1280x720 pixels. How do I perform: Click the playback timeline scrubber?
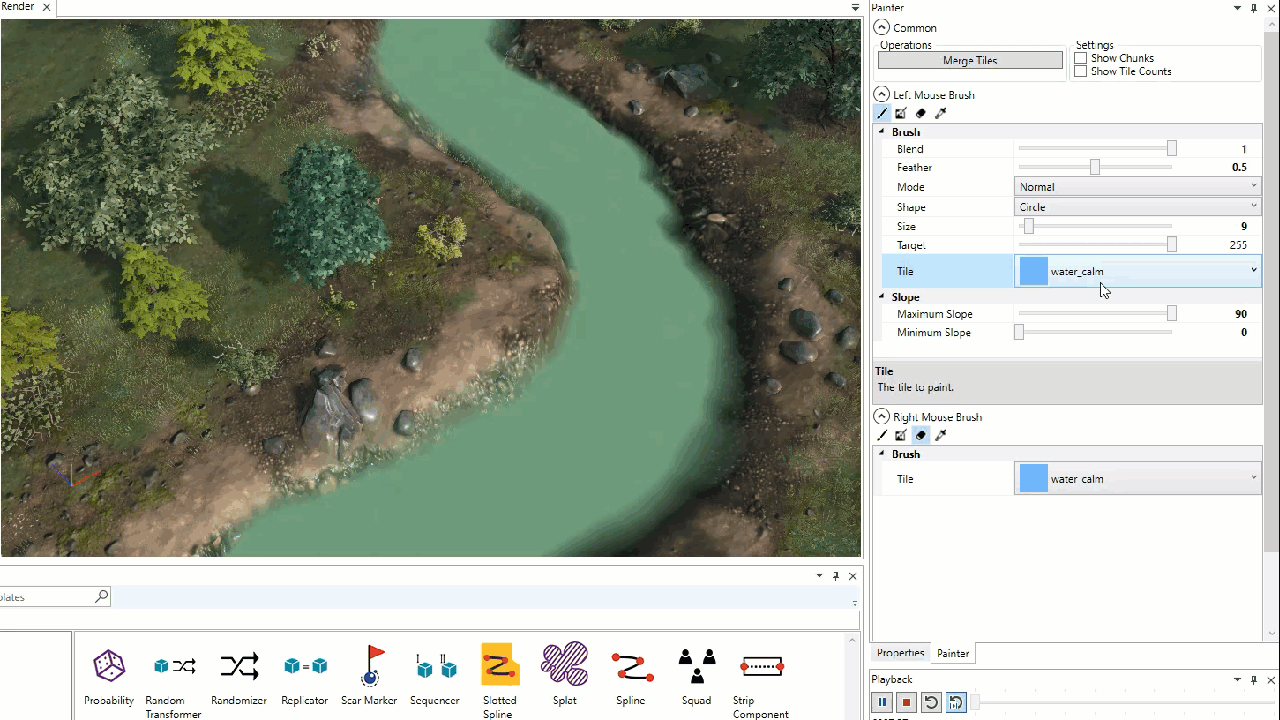[x=976, y=703]
